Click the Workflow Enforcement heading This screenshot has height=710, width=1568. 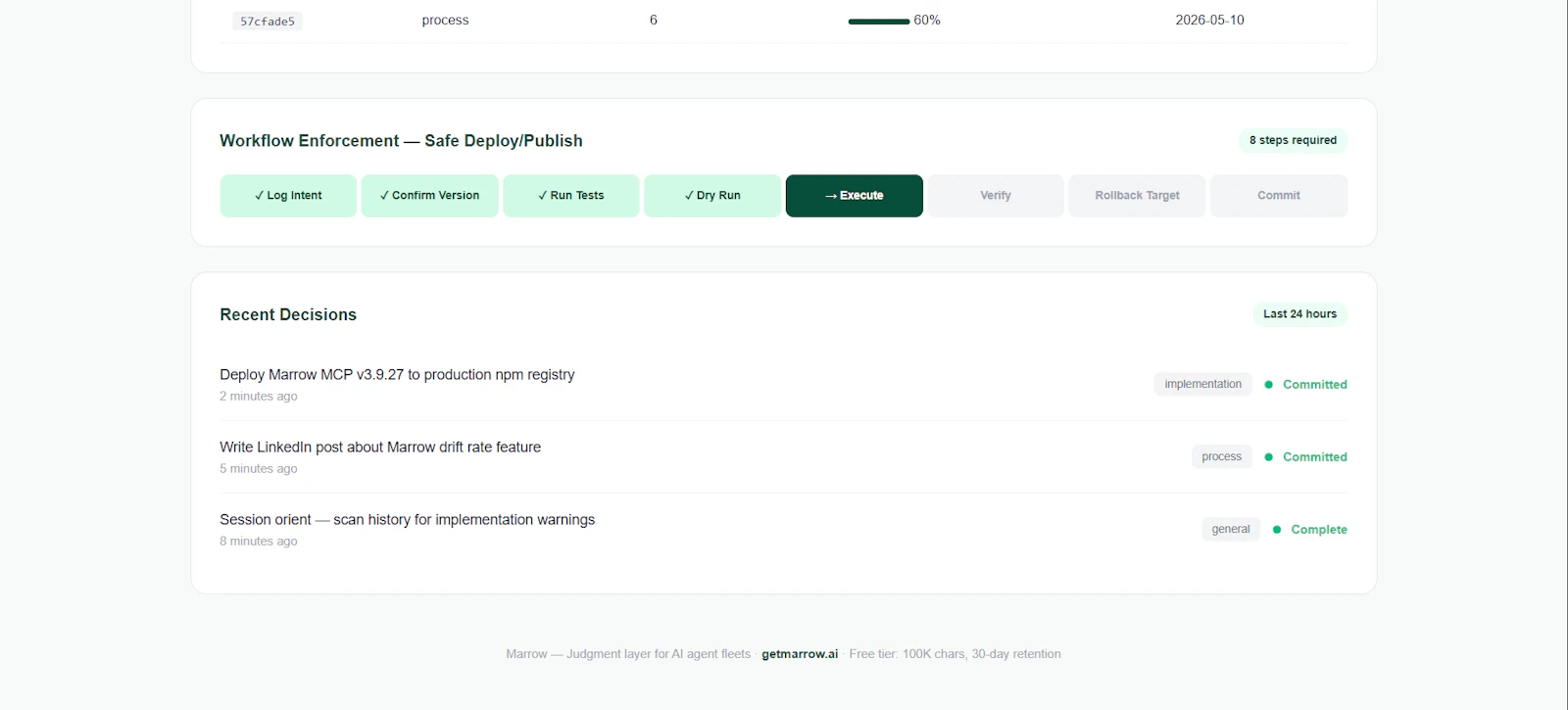coord(401,140)
